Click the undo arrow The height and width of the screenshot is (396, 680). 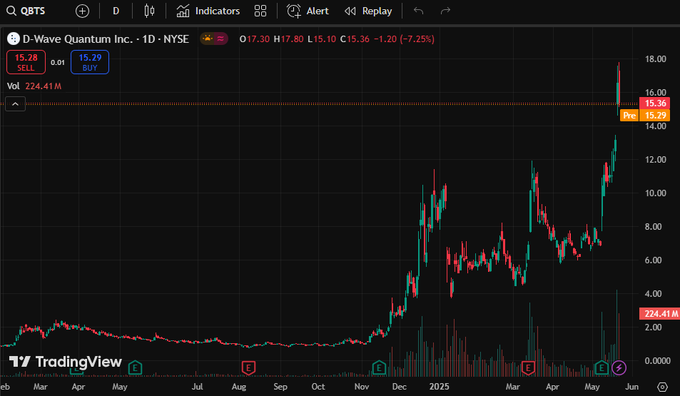(x=418, y=11)
